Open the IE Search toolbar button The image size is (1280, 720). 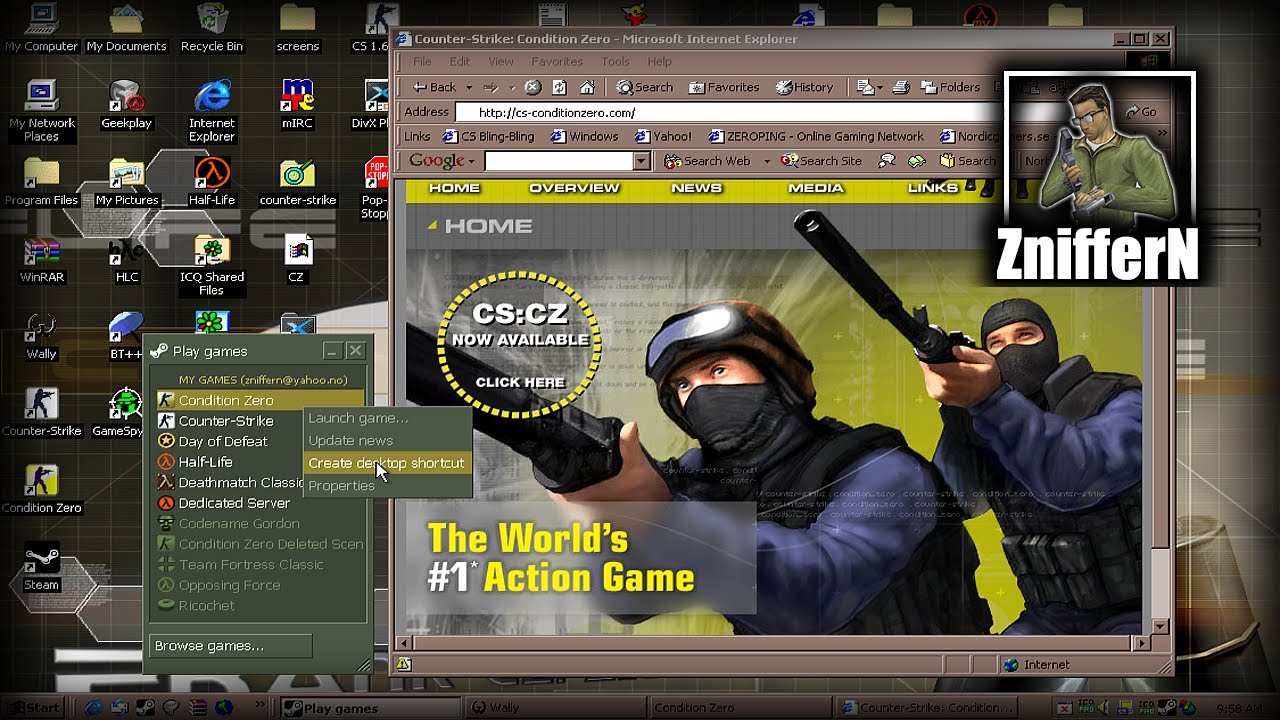click(x=645, y=87)
